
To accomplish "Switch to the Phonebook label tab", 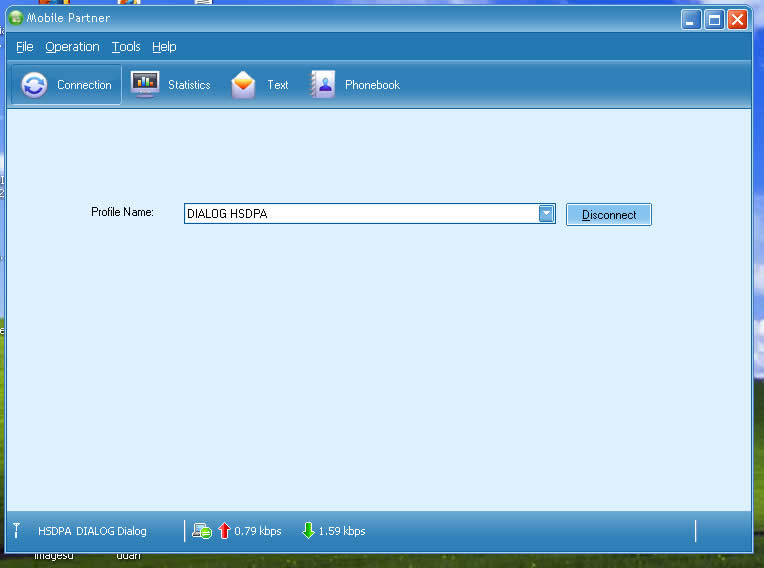I will [372, 85].
